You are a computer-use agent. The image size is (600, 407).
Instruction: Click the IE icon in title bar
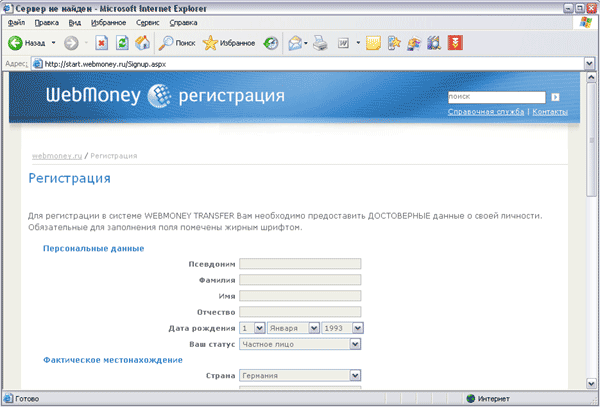[x=8, y=8]
